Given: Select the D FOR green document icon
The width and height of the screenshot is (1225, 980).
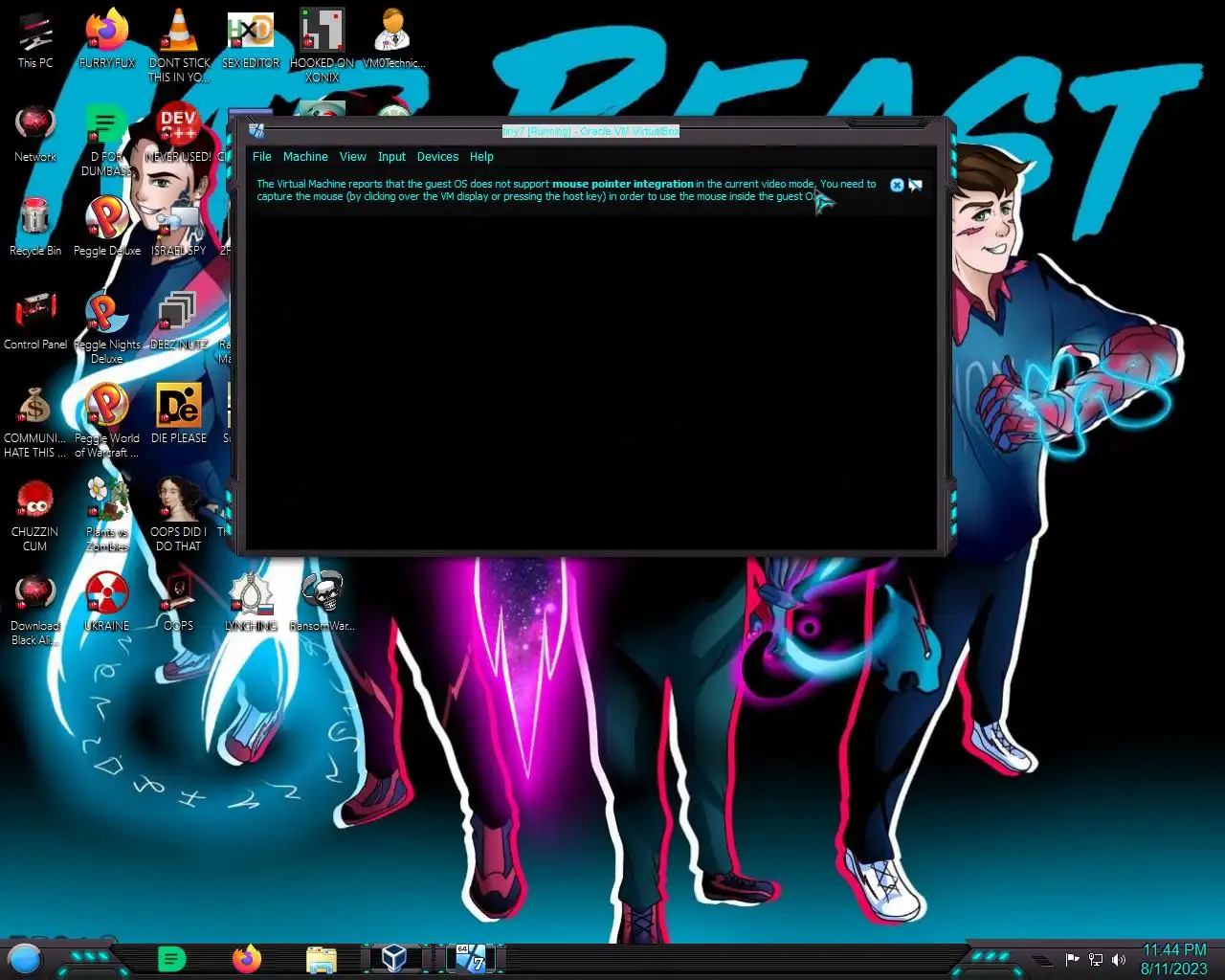Looking at the screenshot, I should click(106, 140).
